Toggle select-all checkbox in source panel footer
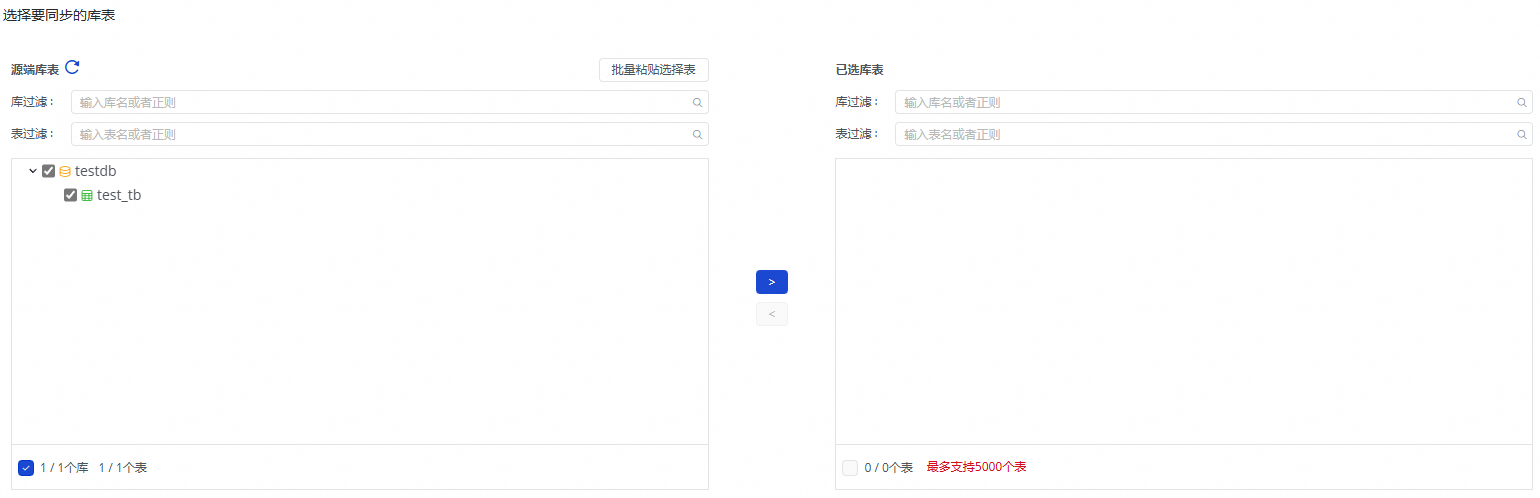 click(26, 468)
